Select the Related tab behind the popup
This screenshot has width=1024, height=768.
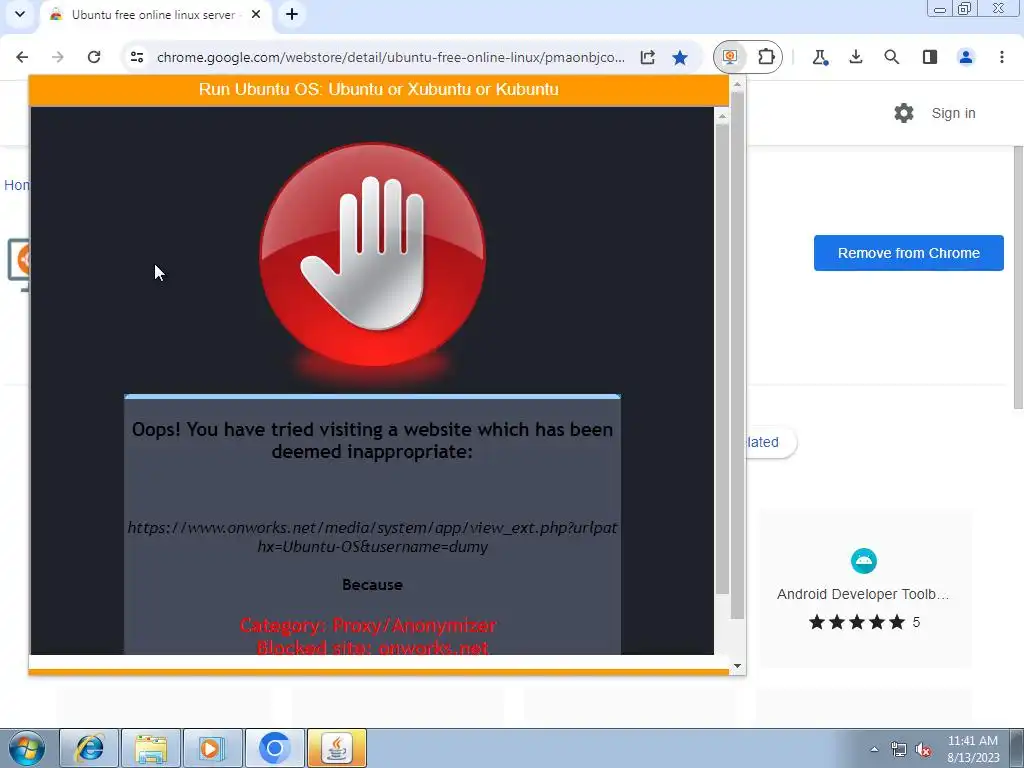pyautogui.click(x=771, y=442)
